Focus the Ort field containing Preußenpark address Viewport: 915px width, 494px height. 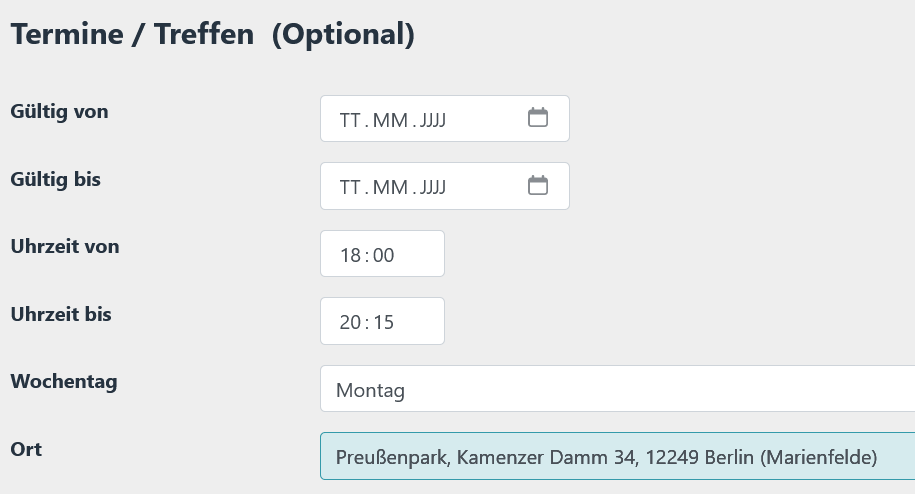click(617, 457)
